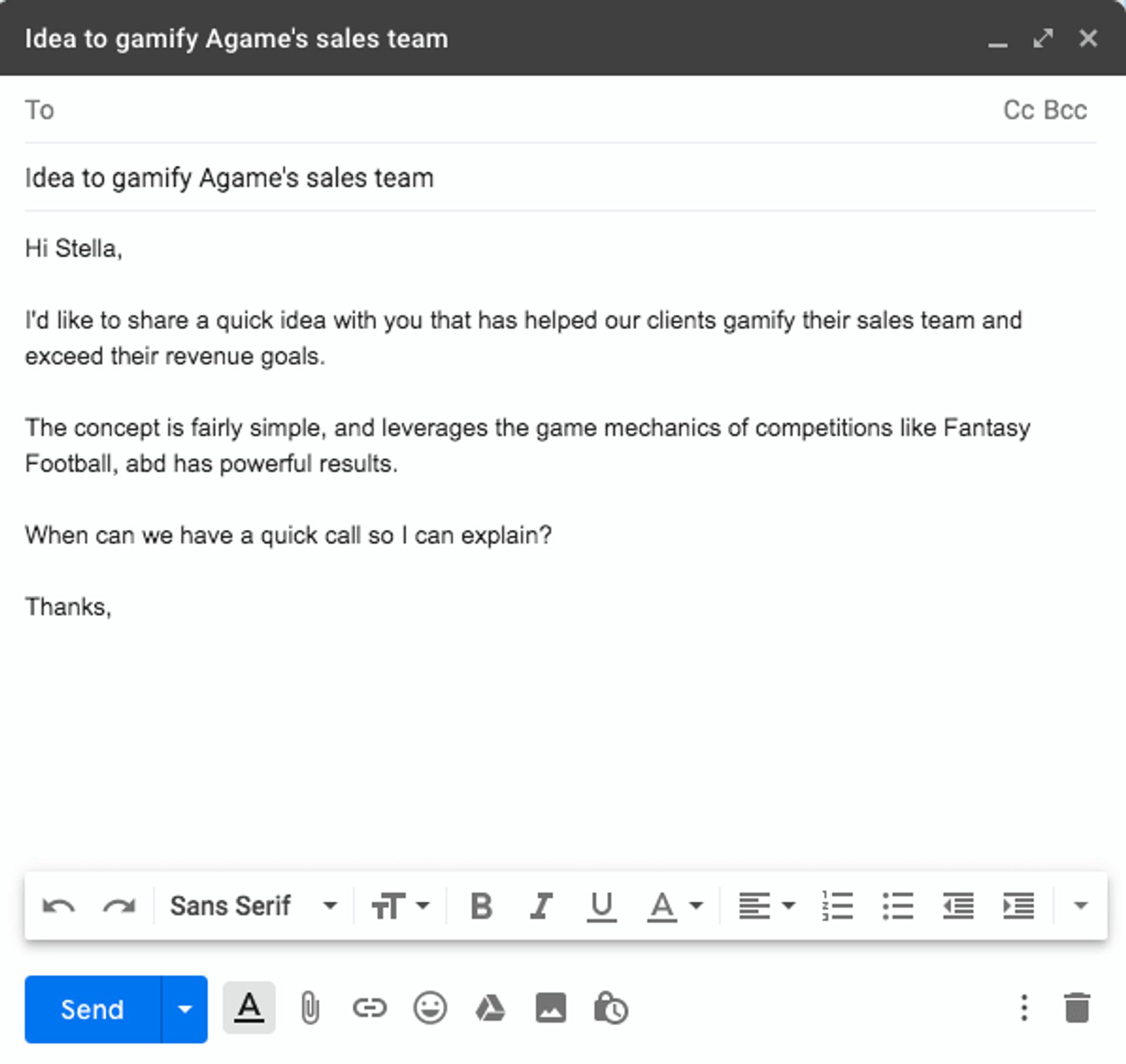Add Bcc recipients

pos(1064,109)
